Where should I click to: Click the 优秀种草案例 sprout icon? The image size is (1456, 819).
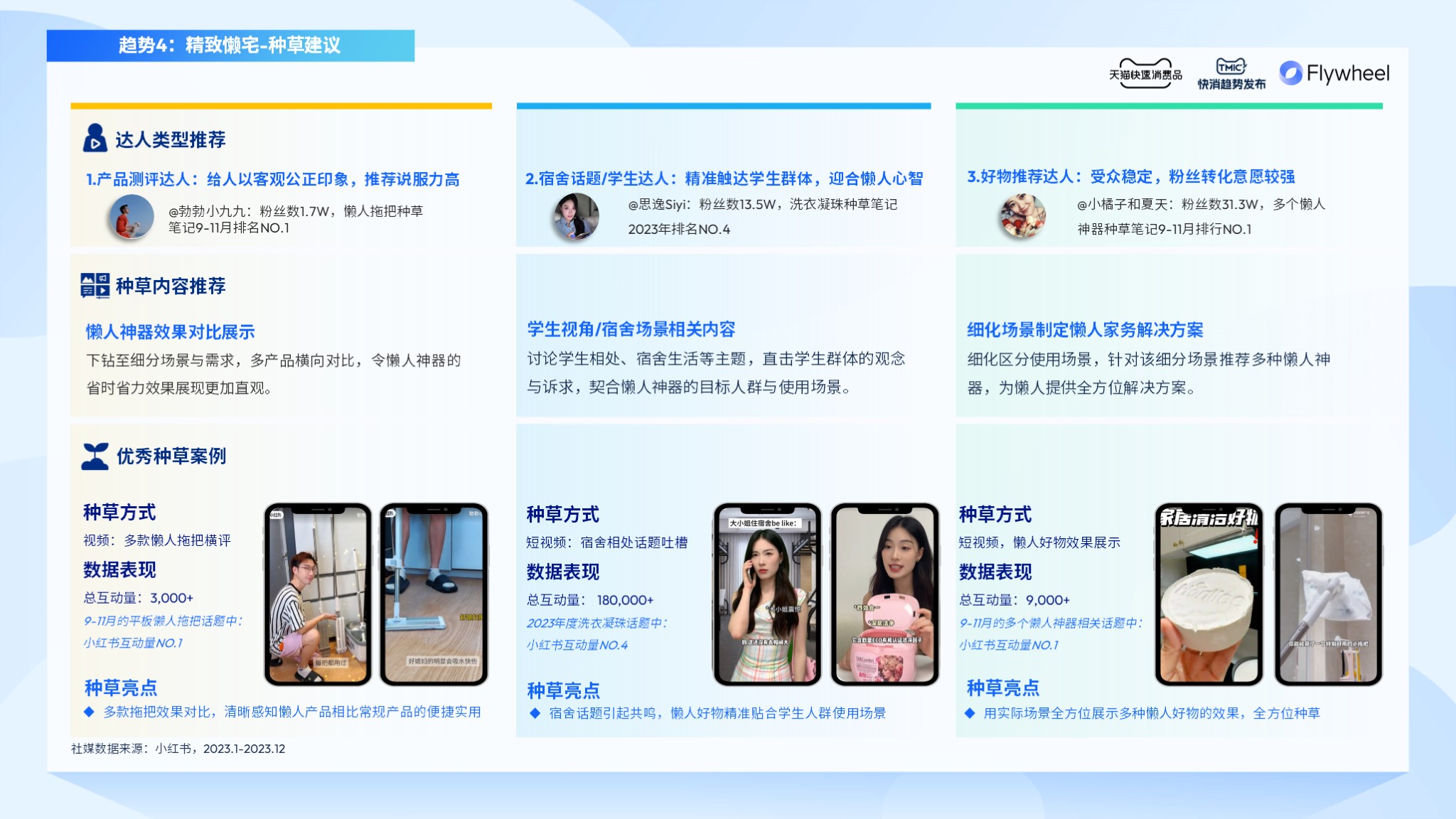[95, 456]
